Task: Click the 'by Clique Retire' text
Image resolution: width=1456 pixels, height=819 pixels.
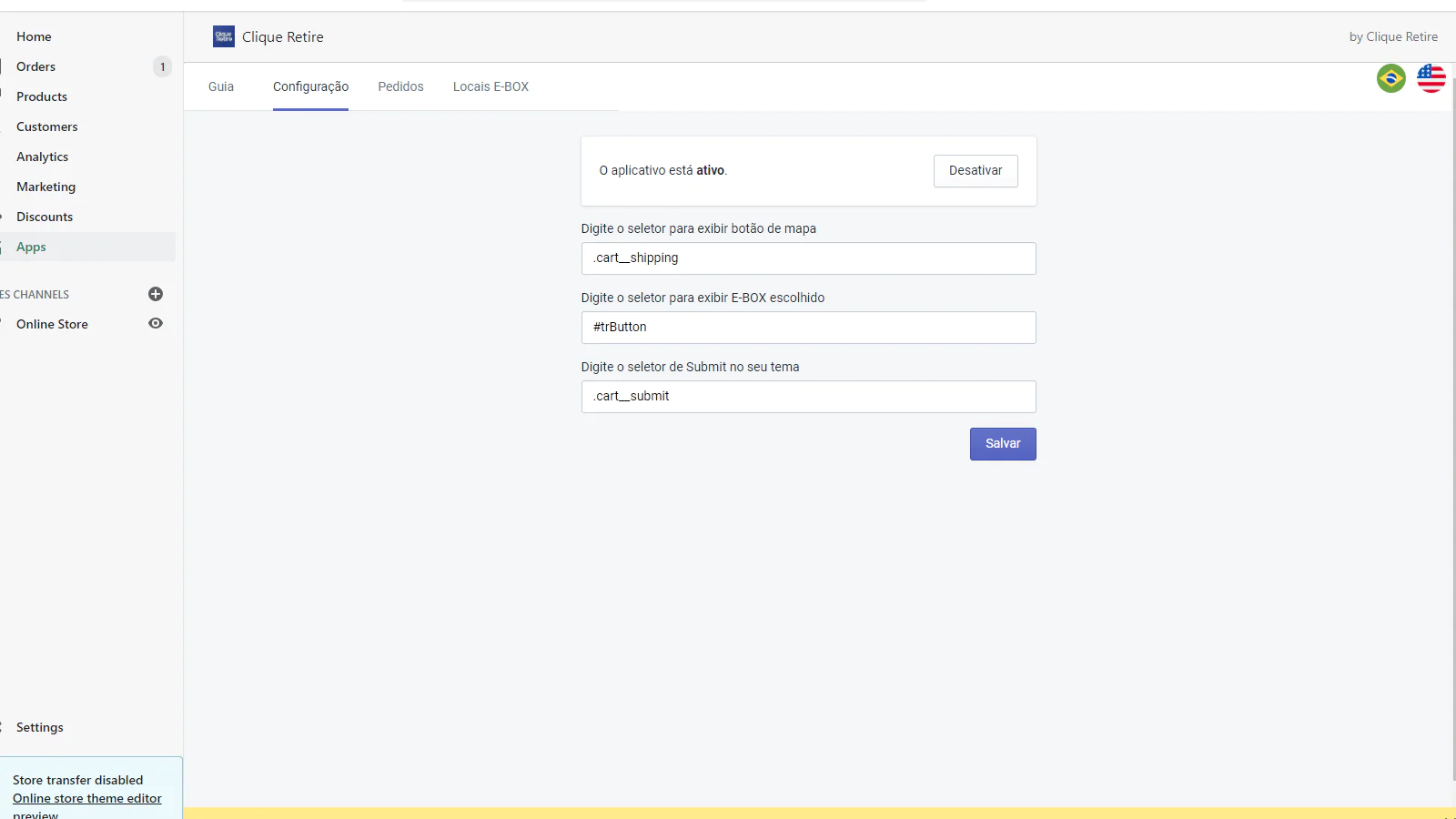Action: (1393, 37)
